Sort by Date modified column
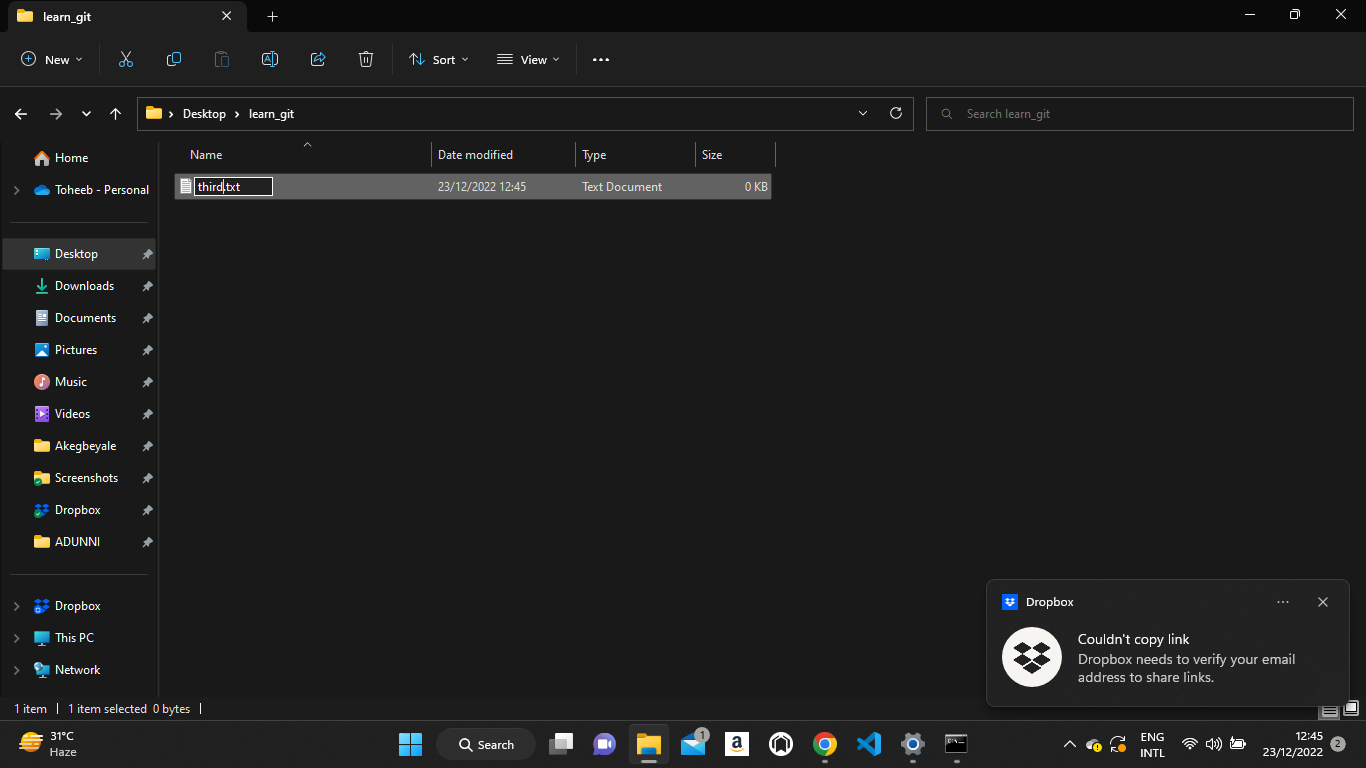The height and width of the screenshot is (768, 1366). 503,155
